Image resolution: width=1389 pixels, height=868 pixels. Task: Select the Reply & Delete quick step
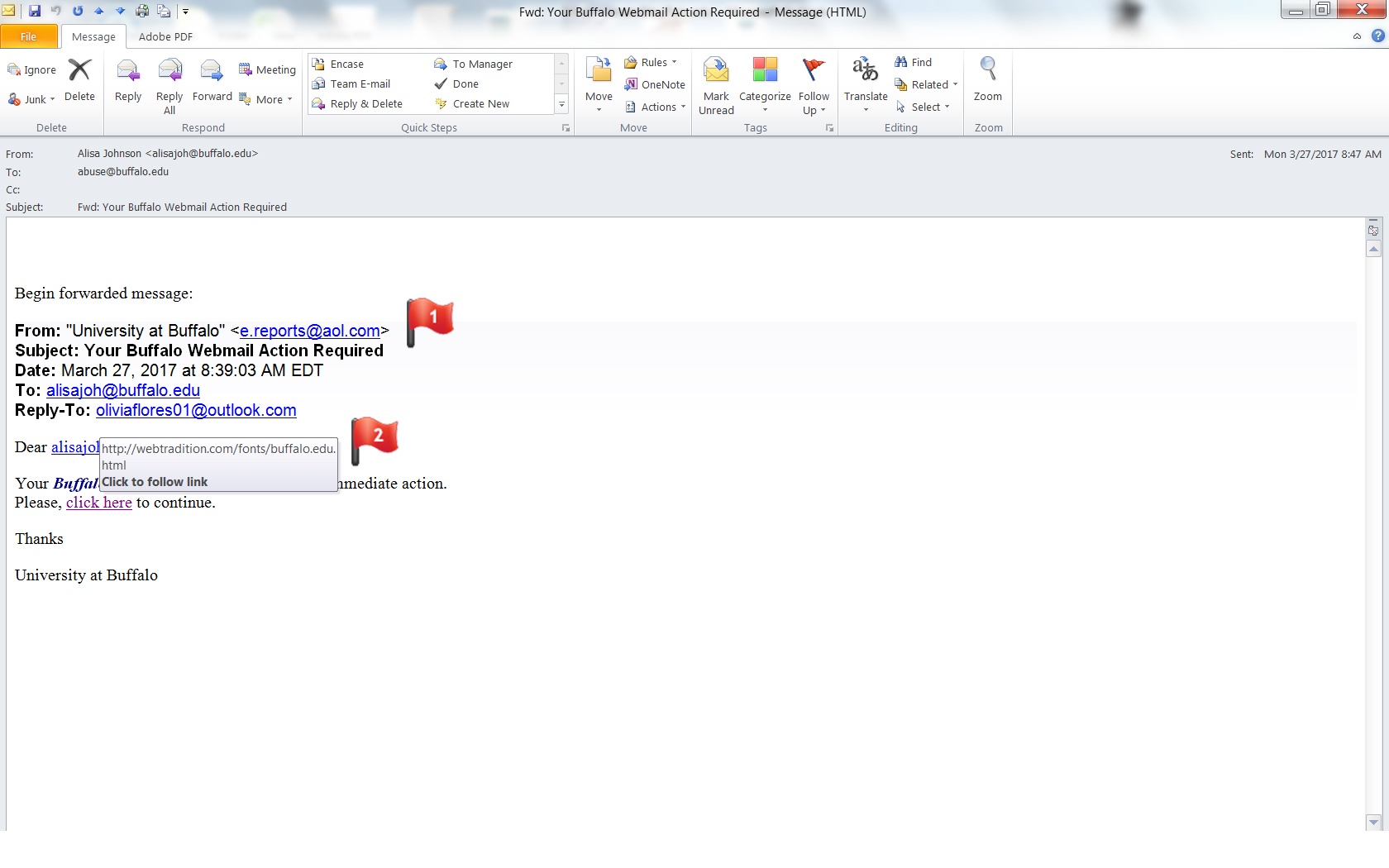365,104
